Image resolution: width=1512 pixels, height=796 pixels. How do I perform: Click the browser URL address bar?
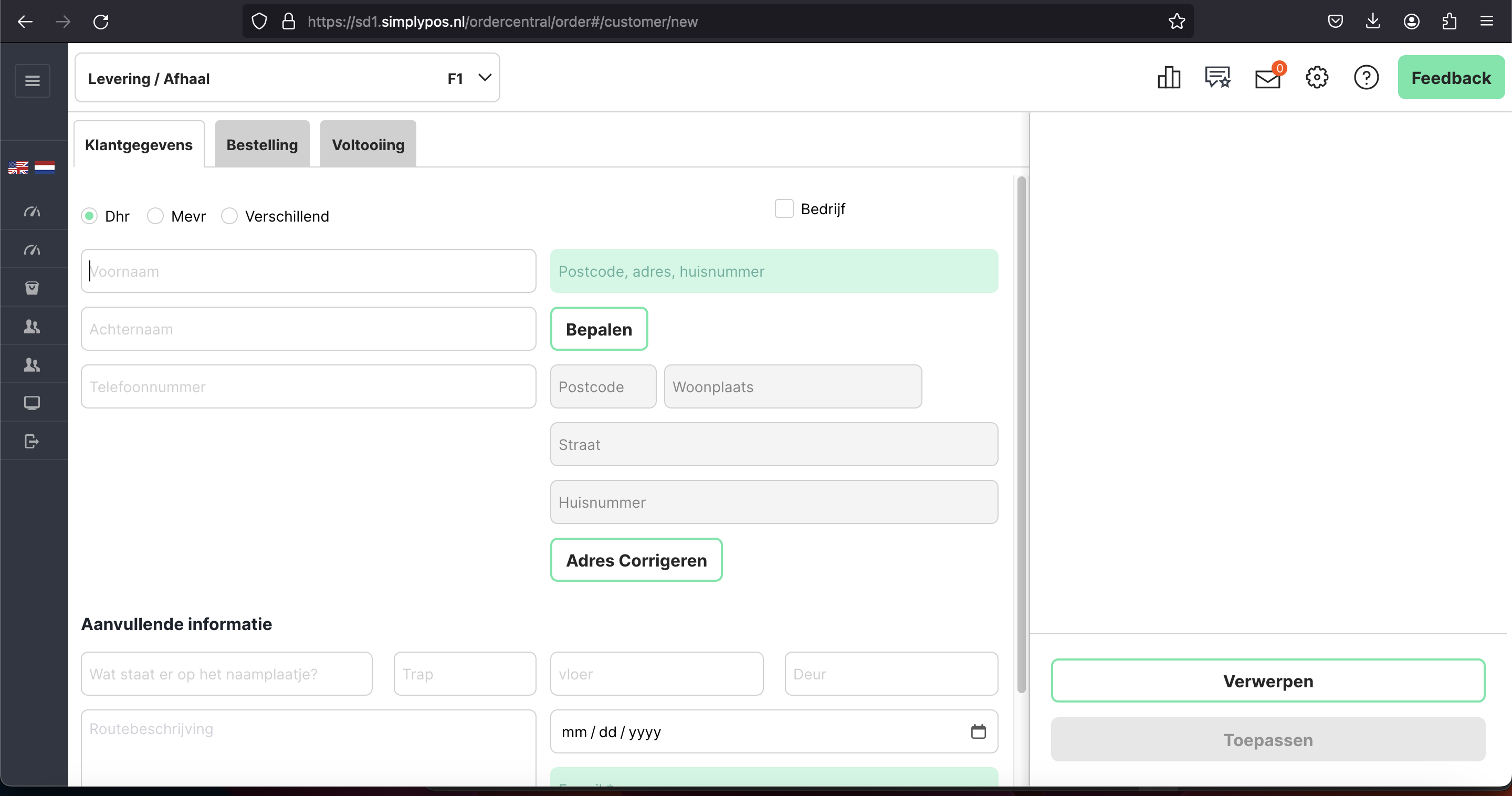click(x=717, y=22)
